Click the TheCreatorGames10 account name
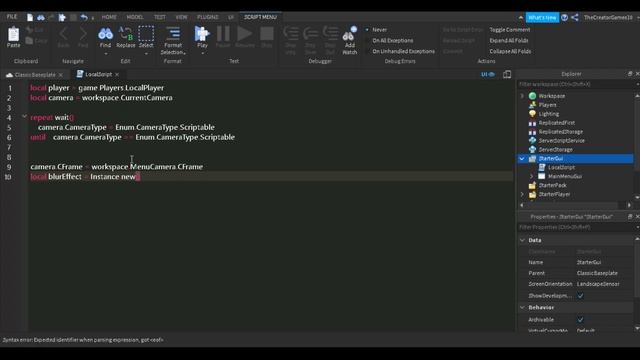Image resolution: width=640 pixels, height=360 pixels. pyautogui.click(x=608, y=17)
